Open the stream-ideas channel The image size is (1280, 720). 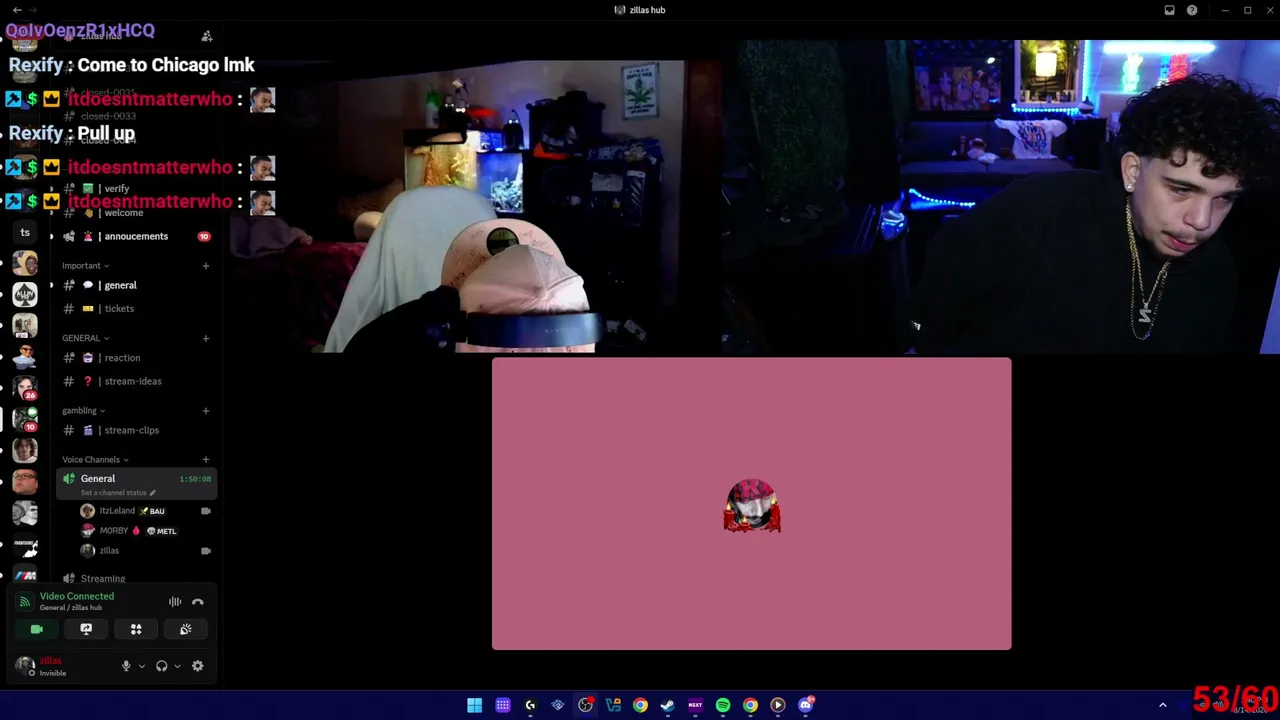[x=136, y=381]
